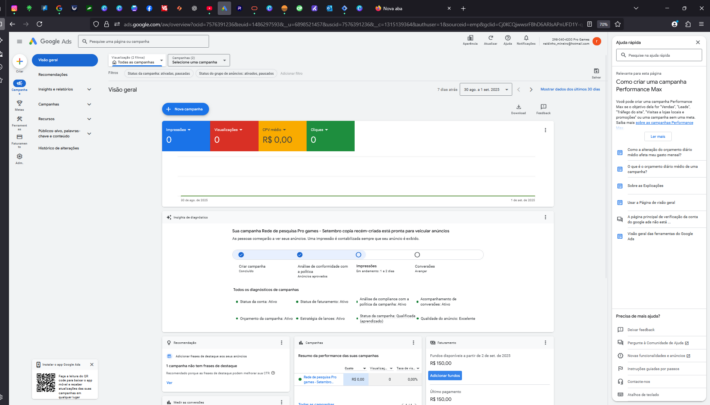Open Histórico de alterações menu item
Viewport: 710px width, 405px height.
[60, 147]
